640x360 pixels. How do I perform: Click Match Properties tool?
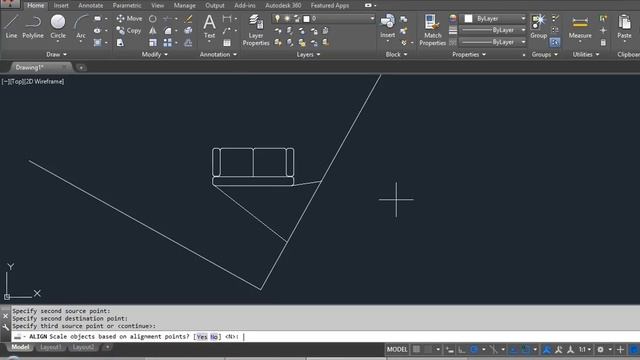[432, 30]
